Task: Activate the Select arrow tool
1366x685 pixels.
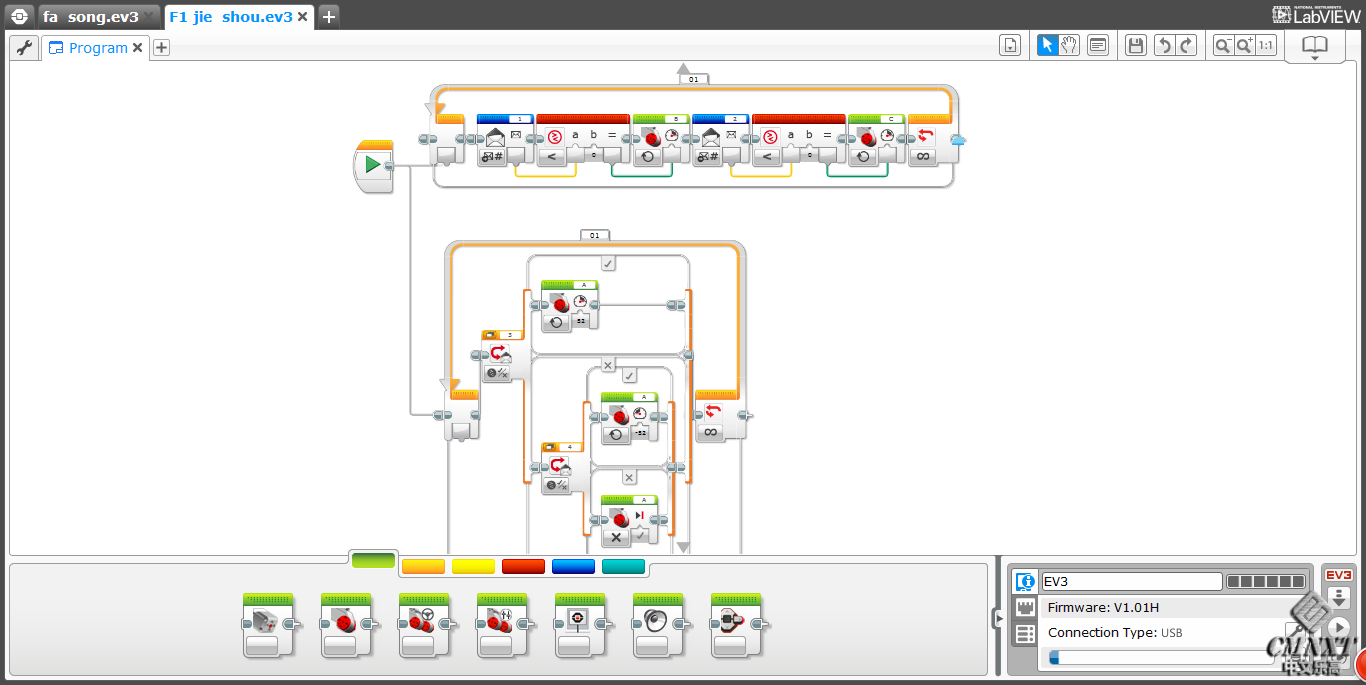Action: pos(1047,45)
